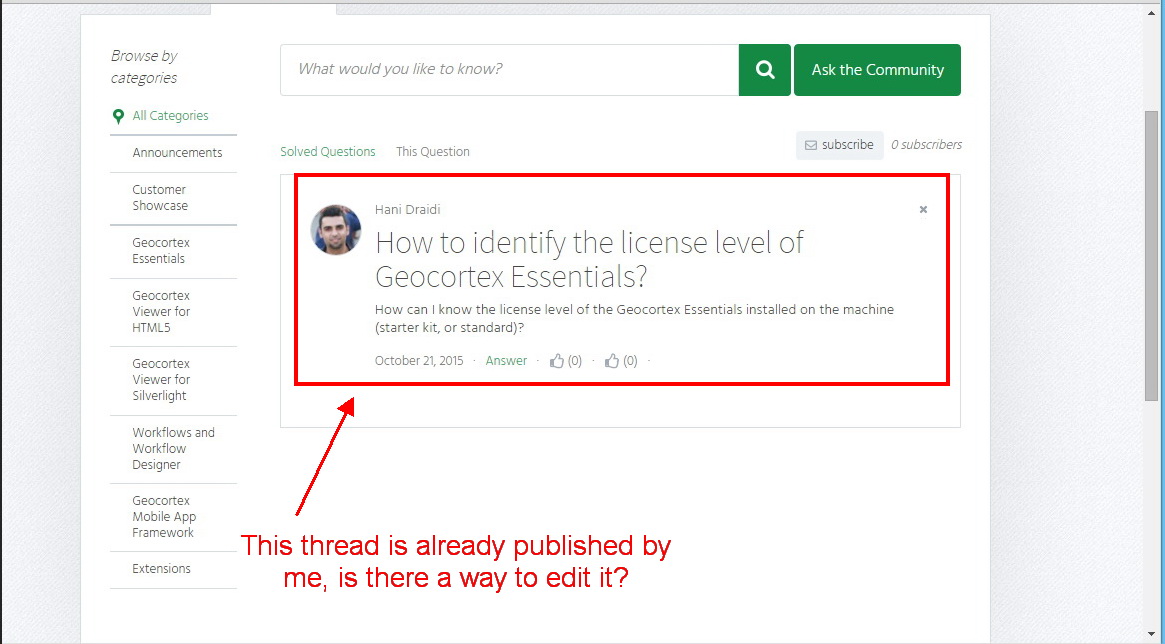Click the All Categories location pin icon
1165x644 pixels.
click(117, 116)
